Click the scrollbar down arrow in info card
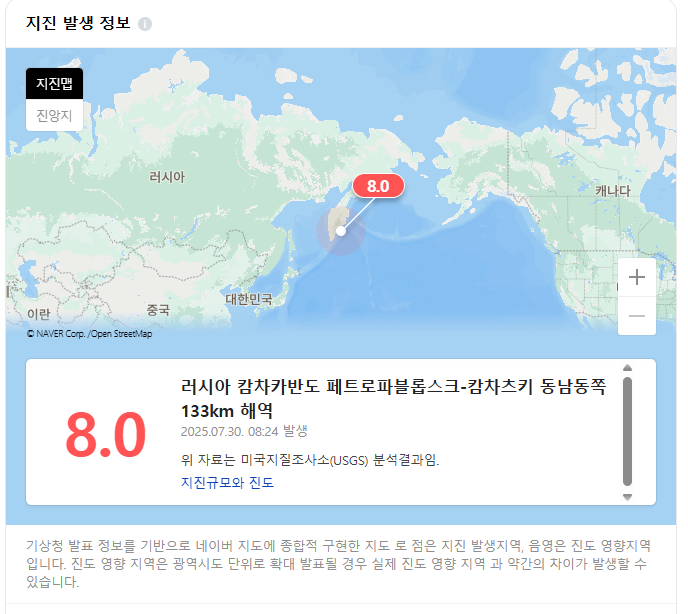 [x=627, y=497]
